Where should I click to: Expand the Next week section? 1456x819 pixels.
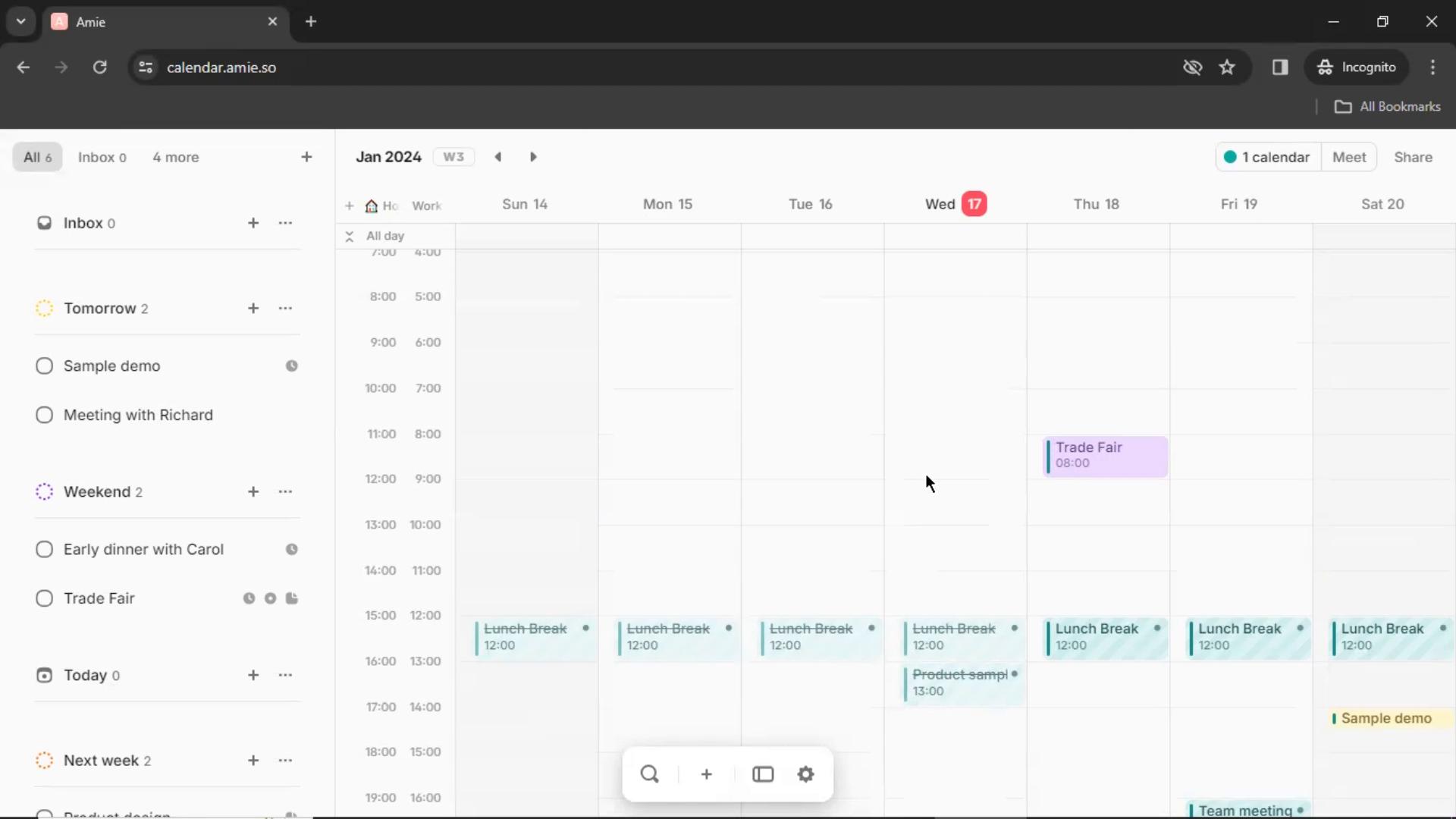click(100, 760)
